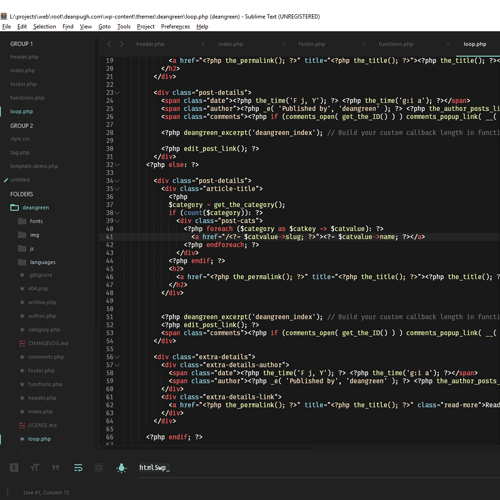The image size is (500, 500).
Task: Disable wrap search option
Action: pos(78,468)
